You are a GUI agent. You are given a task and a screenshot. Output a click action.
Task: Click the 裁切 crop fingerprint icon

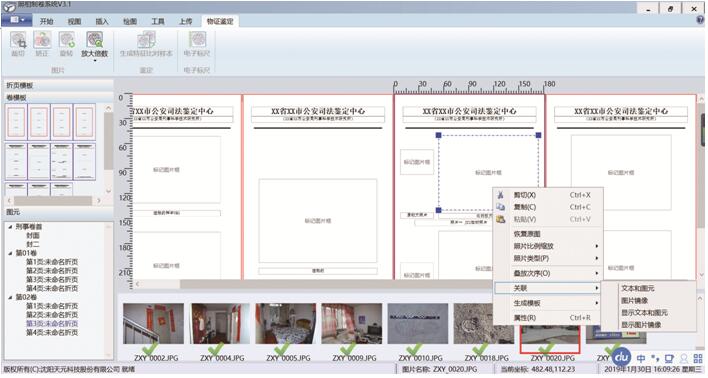click(x=18, y=40)
